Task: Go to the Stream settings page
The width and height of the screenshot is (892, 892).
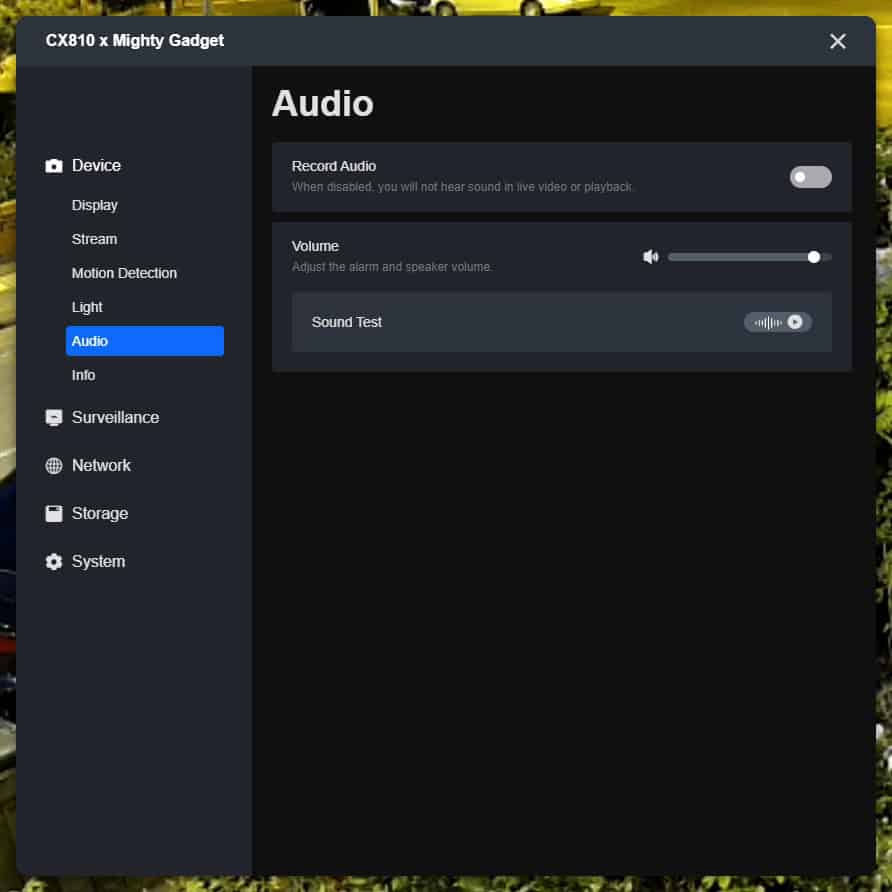Action: coord(94,239)
